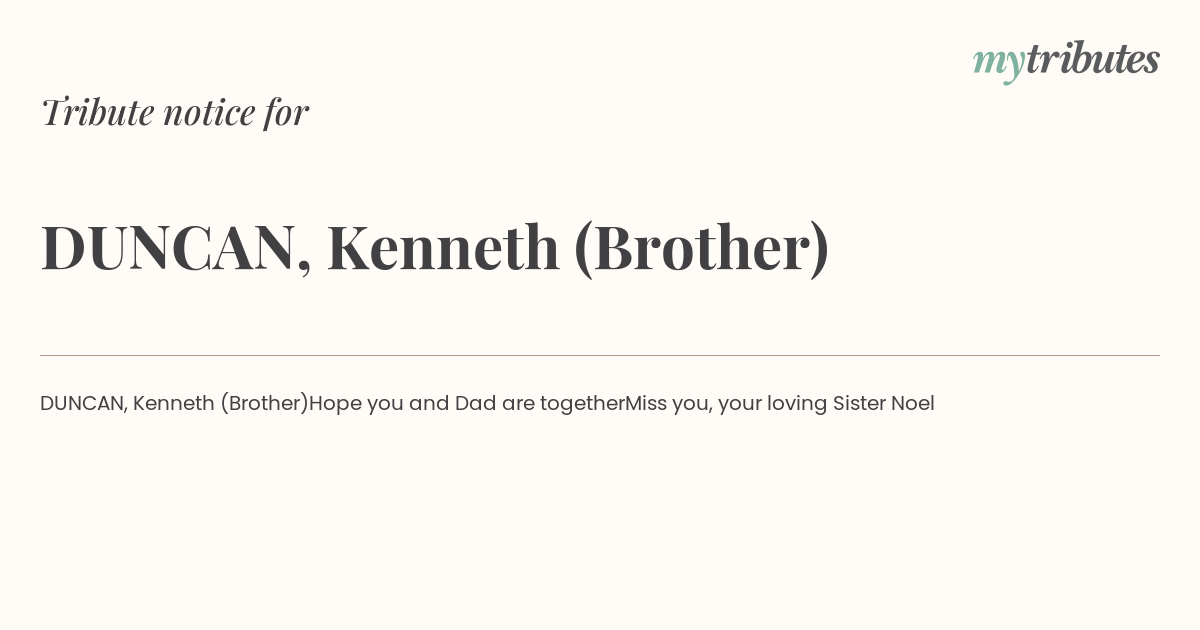The image size is (1200, 630).
Task: Click the green "my" in the logo
Action: click(999, 64)
